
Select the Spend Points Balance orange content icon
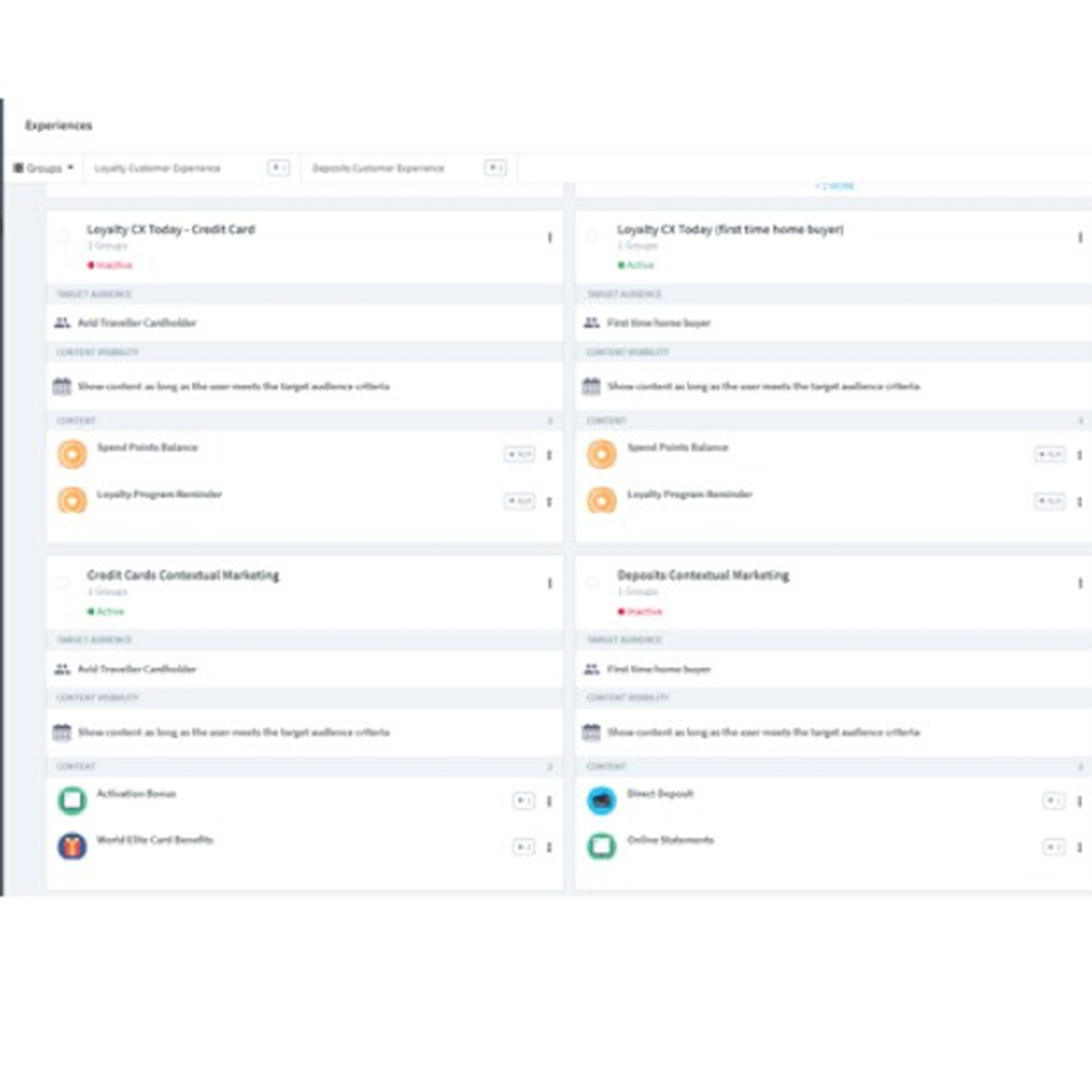click(72, 453)
